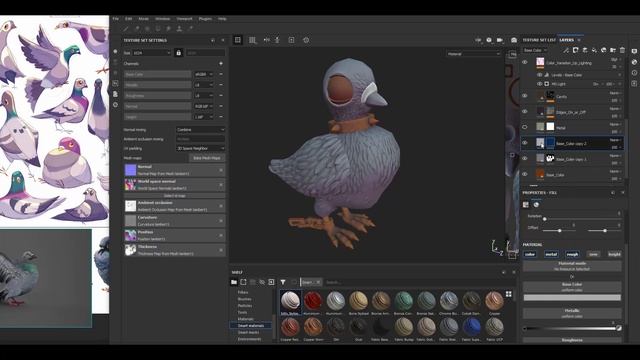Toggle the color material channel button
This screenshot has height=360, width=640.
[x=530, y=254]
